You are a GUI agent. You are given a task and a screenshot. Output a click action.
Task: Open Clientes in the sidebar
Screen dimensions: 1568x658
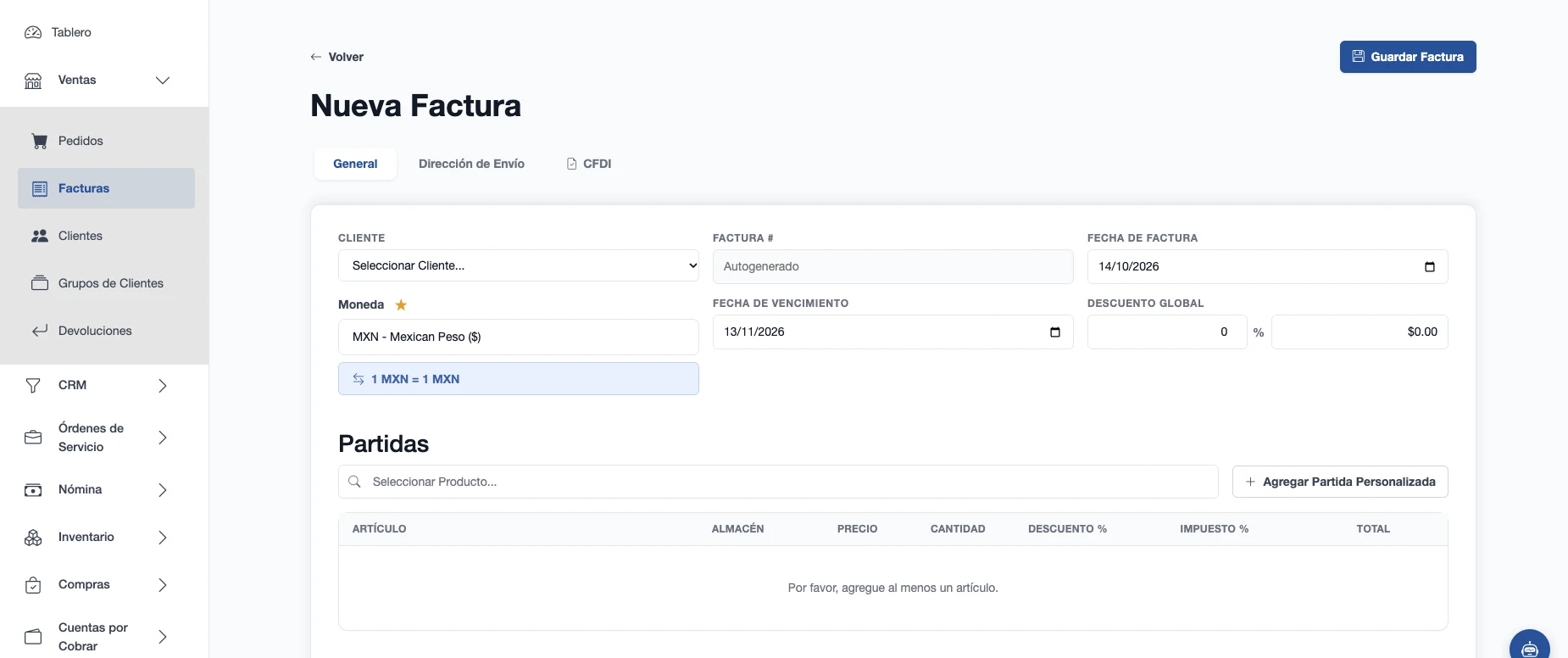(106, 236)
